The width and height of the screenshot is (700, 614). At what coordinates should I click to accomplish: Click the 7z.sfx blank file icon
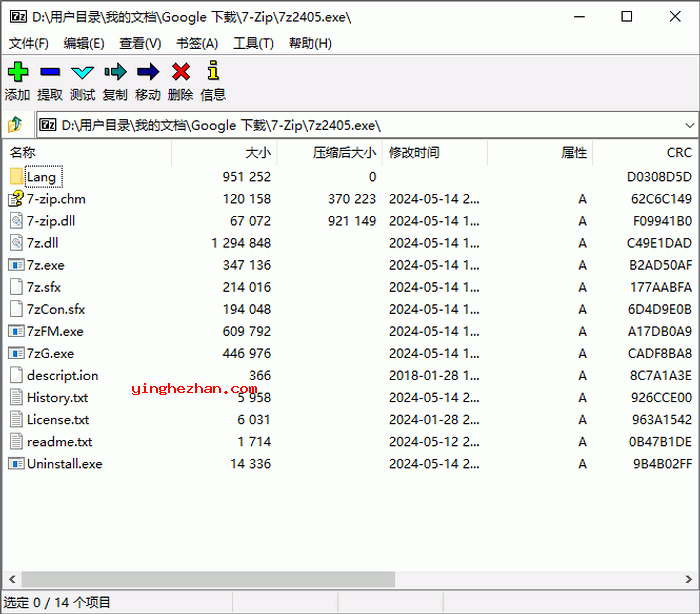(x=16, y=287)
